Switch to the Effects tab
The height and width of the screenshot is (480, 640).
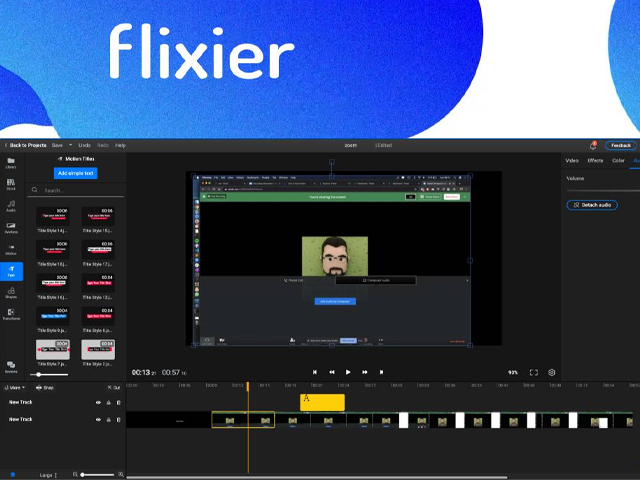(595, 160)
